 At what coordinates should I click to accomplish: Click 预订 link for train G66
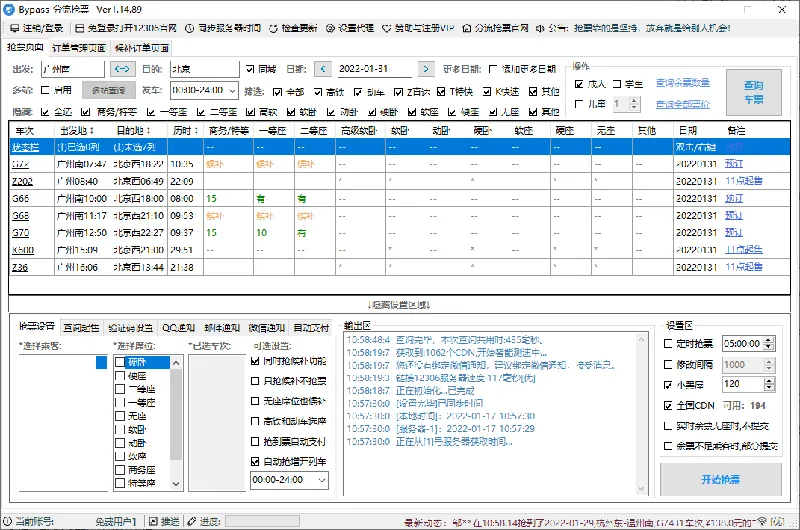pyautogui.click(x=734, y=198)
